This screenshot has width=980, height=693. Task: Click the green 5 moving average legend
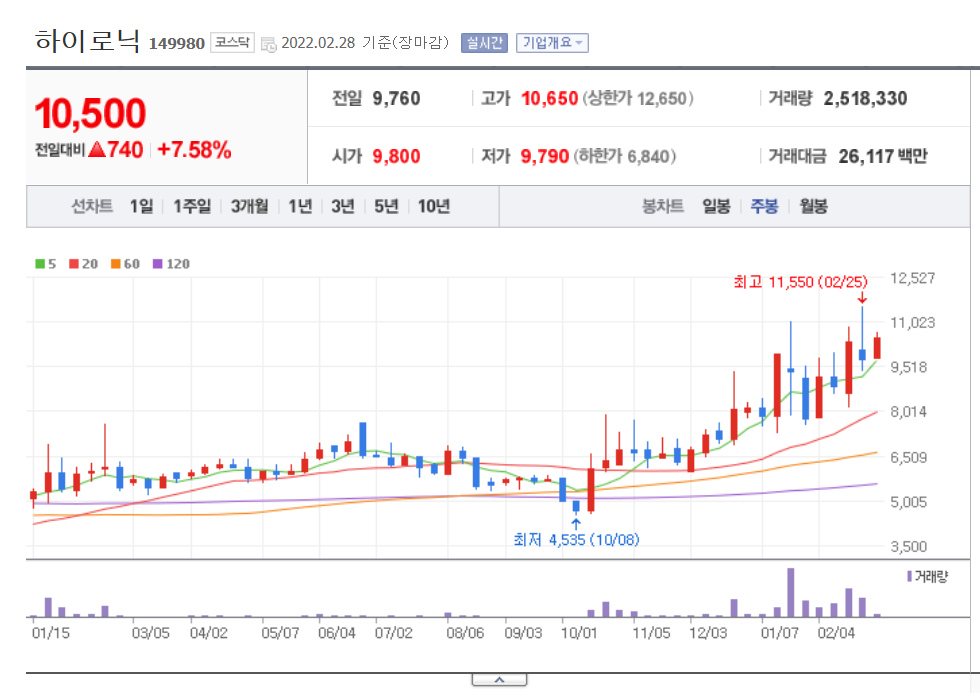coord(46,264)
